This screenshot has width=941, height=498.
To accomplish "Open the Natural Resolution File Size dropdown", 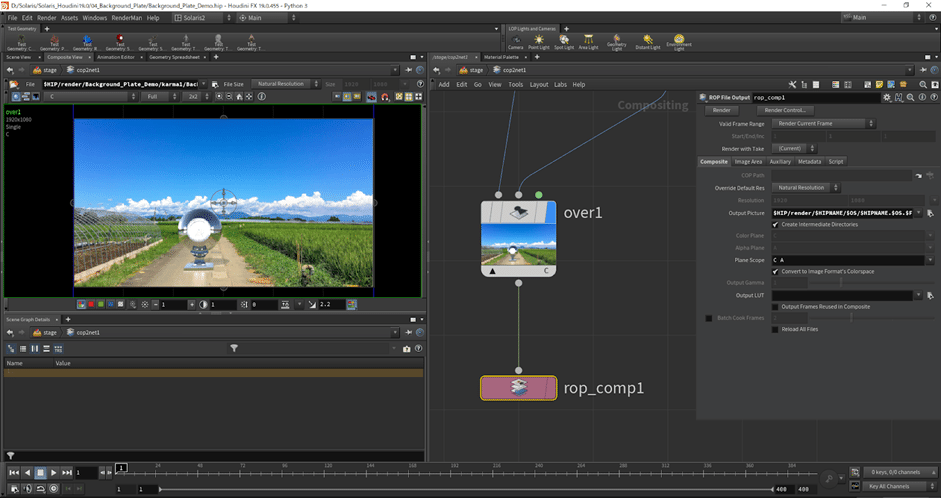I will [x=286, y=84].
